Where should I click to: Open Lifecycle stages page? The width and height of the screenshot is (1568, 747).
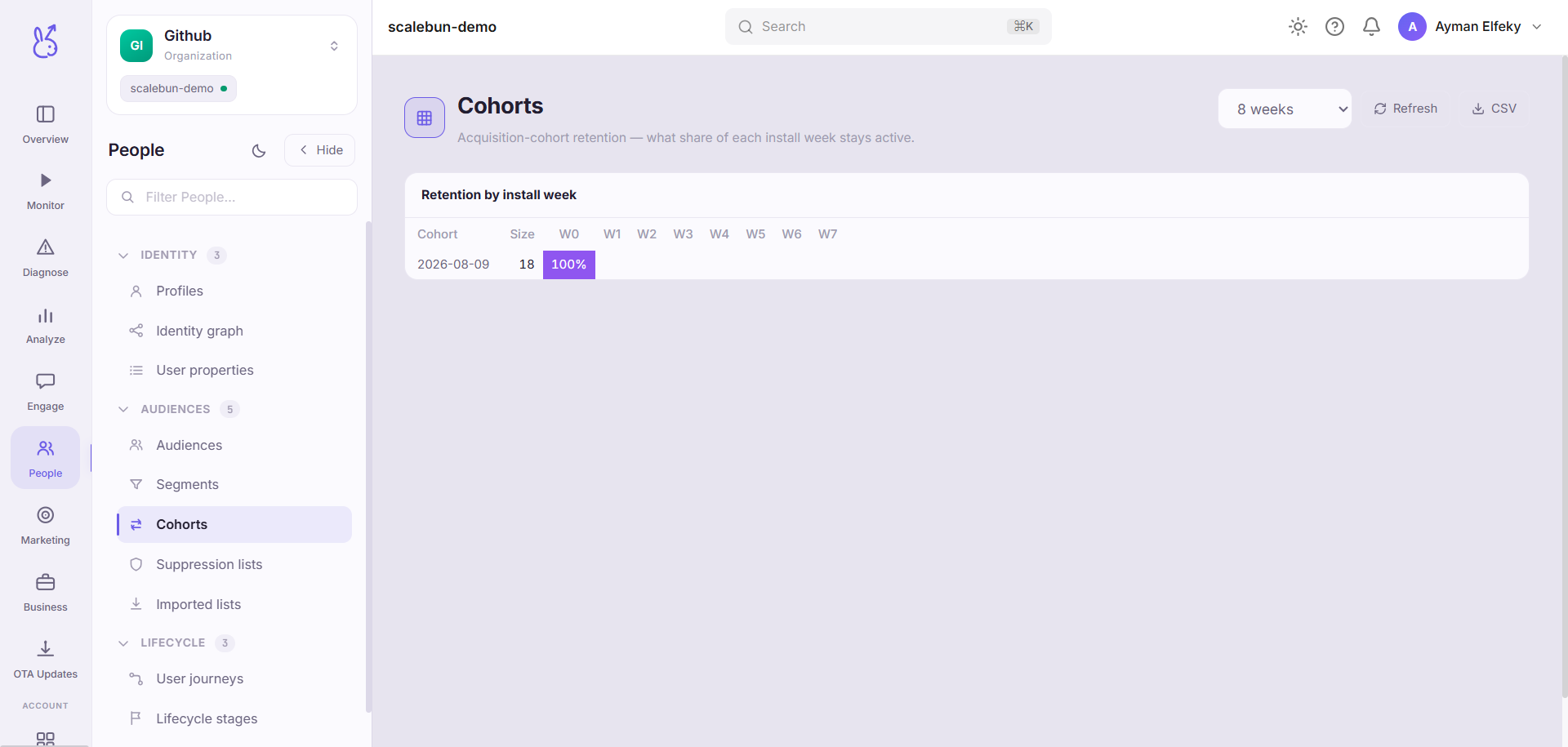(234, 718)
